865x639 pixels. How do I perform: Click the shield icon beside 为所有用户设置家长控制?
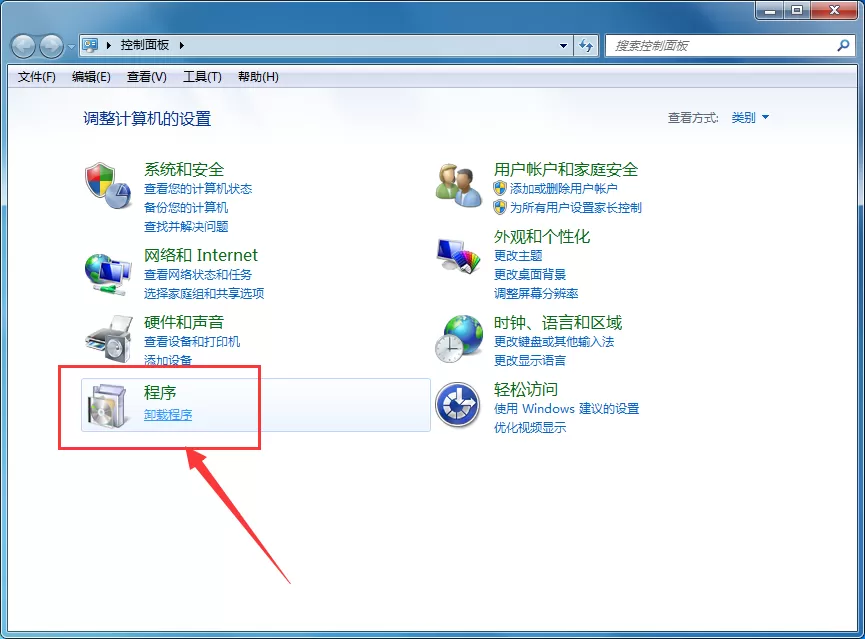tap(500, 207)
